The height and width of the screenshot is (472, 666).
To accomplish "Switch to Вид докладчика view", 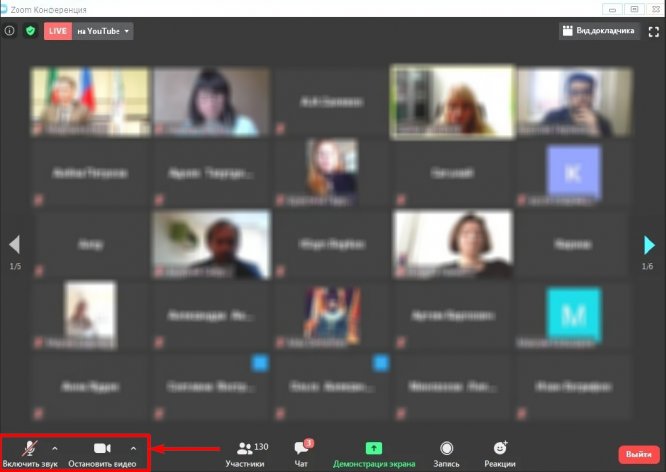I will pyautogui.click(x=599, y=31).
